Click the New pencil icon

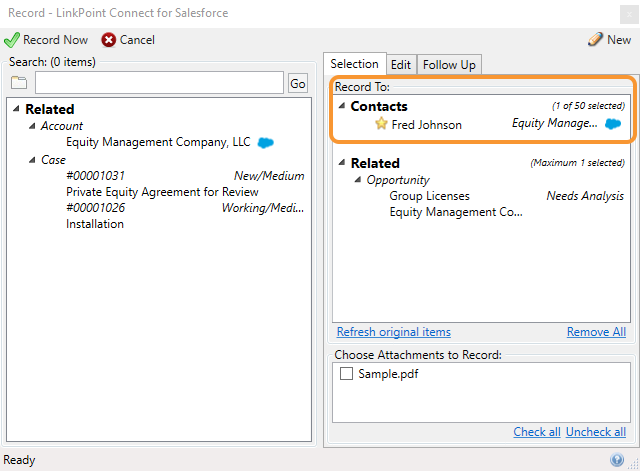click(x=595, y=39)
